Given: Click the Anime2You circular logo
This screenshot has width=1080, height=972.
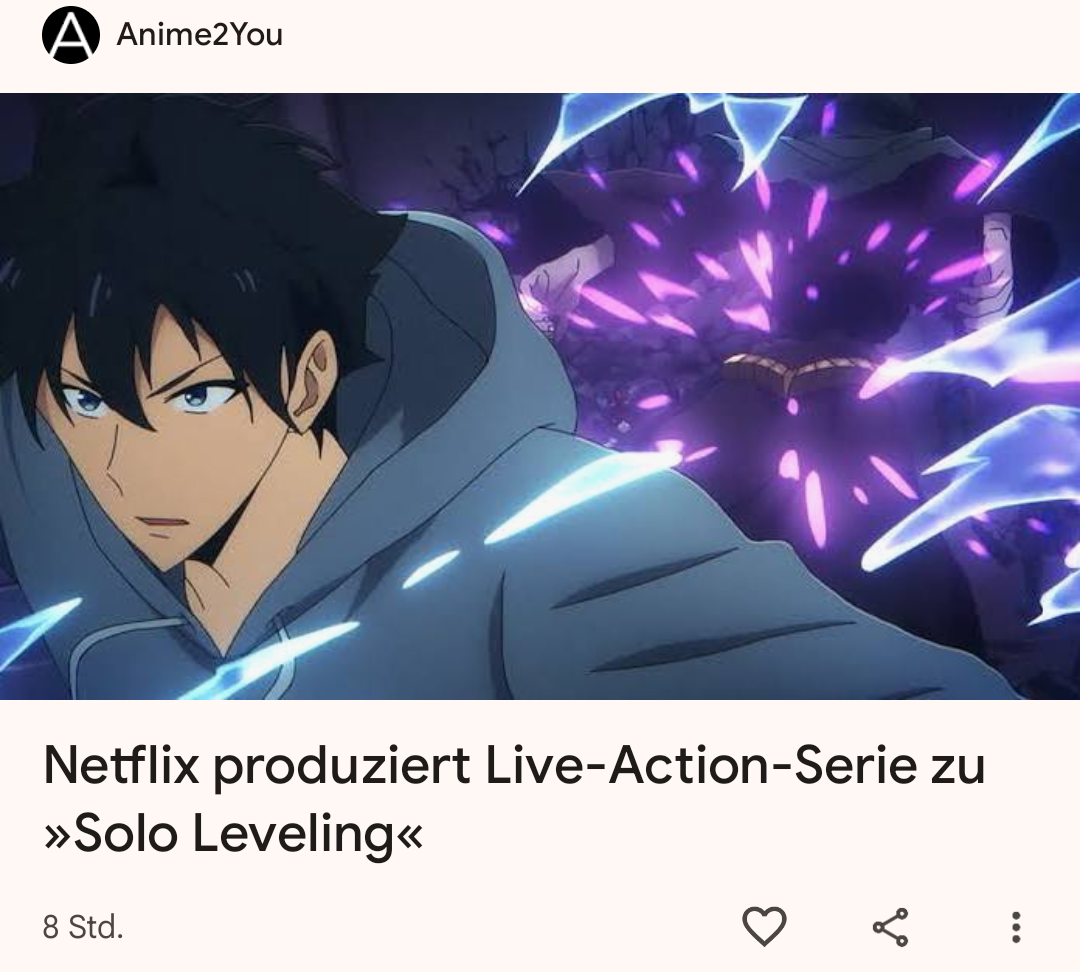Looking at the screenshot, I should (x=70, y=34).
